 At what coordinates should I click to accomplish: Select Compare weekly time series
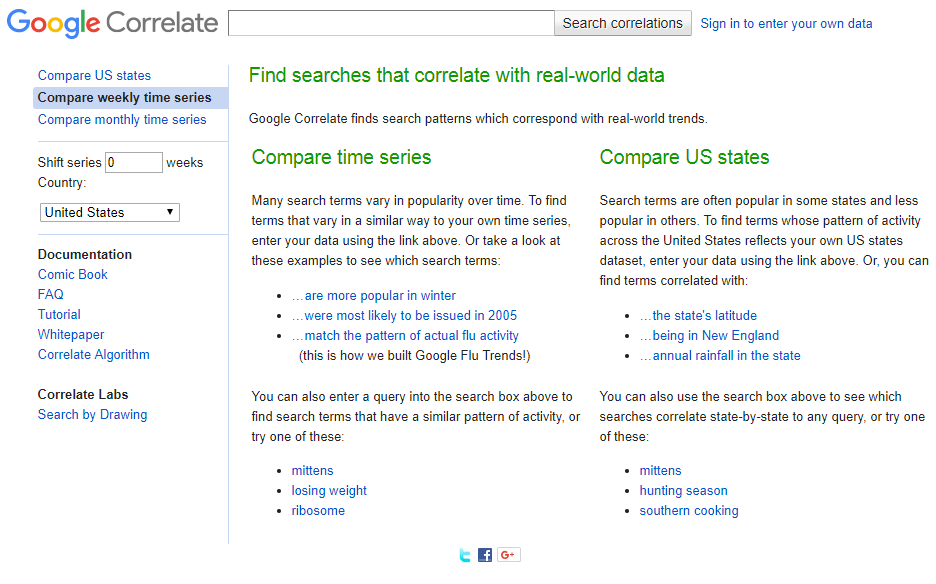coord(124,97)
